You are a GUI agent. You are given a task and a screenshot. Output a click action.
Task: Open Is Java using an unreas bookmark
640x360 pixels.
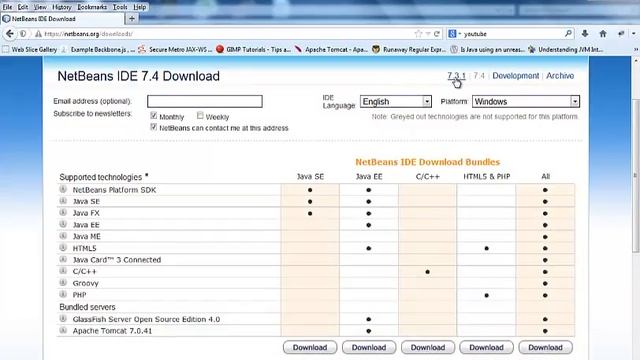click(x=488, y=49)
